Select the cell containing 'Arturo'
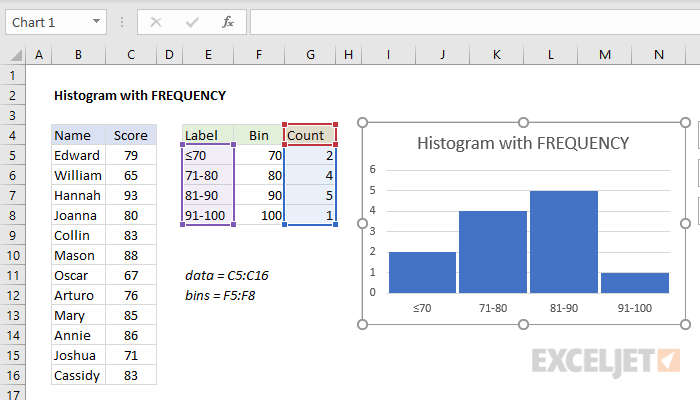700x400 pixels. [79, 296]
